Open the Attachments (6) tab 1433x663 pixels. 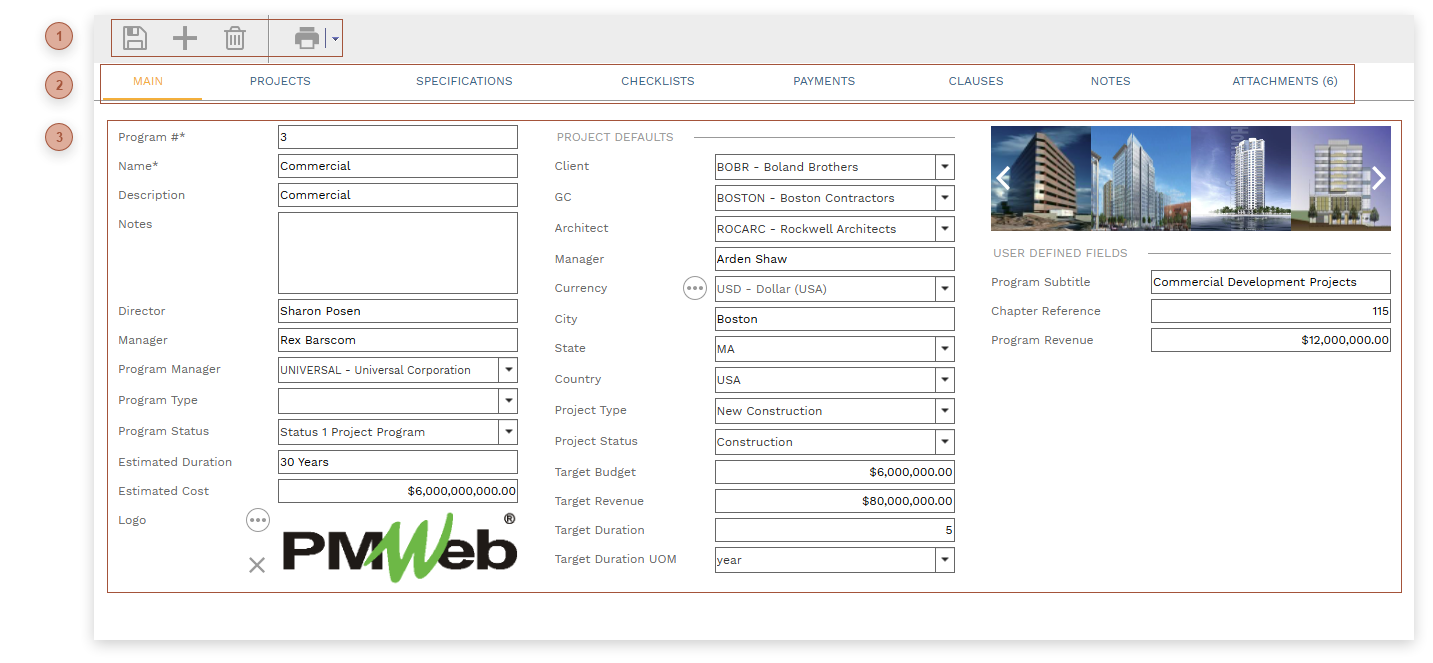1284,81
